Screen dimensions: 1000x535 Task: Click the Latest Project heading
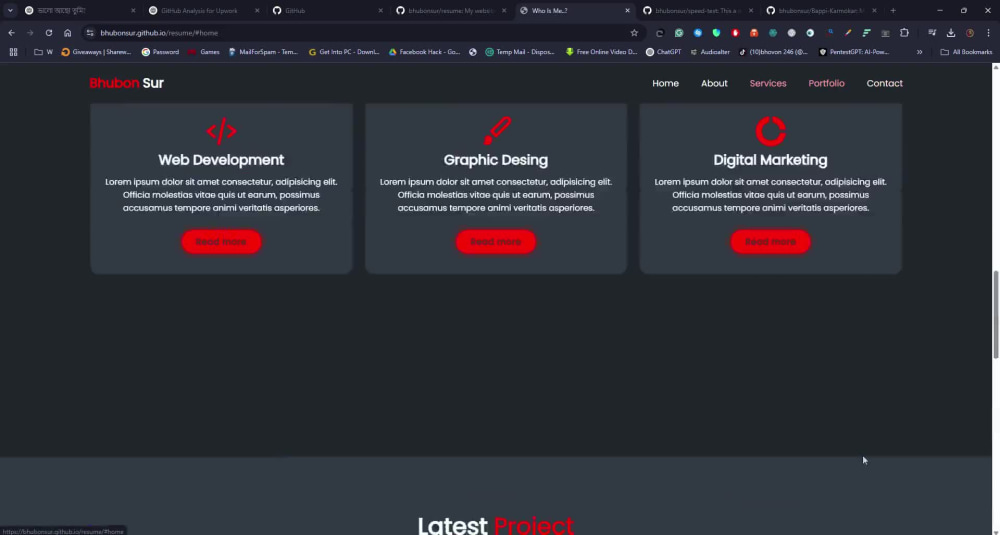point(496,526)
